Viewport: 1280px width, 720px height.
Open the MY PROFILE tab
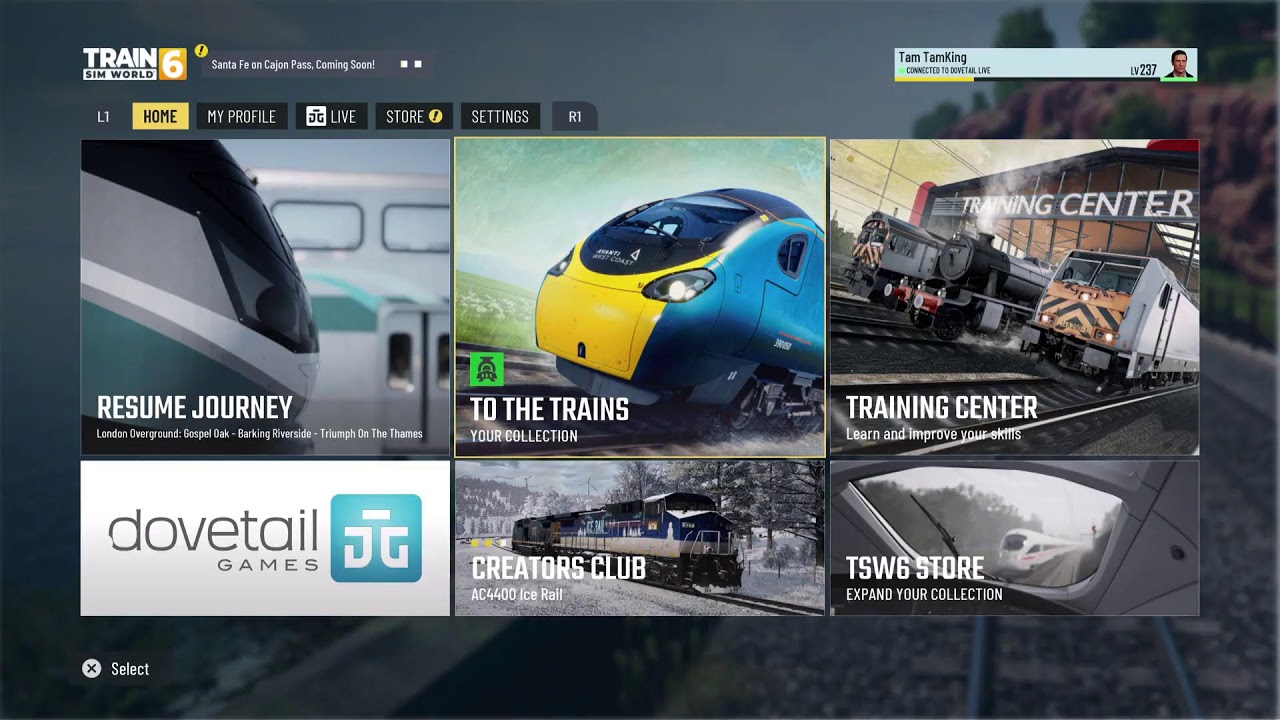coord(241,117)
